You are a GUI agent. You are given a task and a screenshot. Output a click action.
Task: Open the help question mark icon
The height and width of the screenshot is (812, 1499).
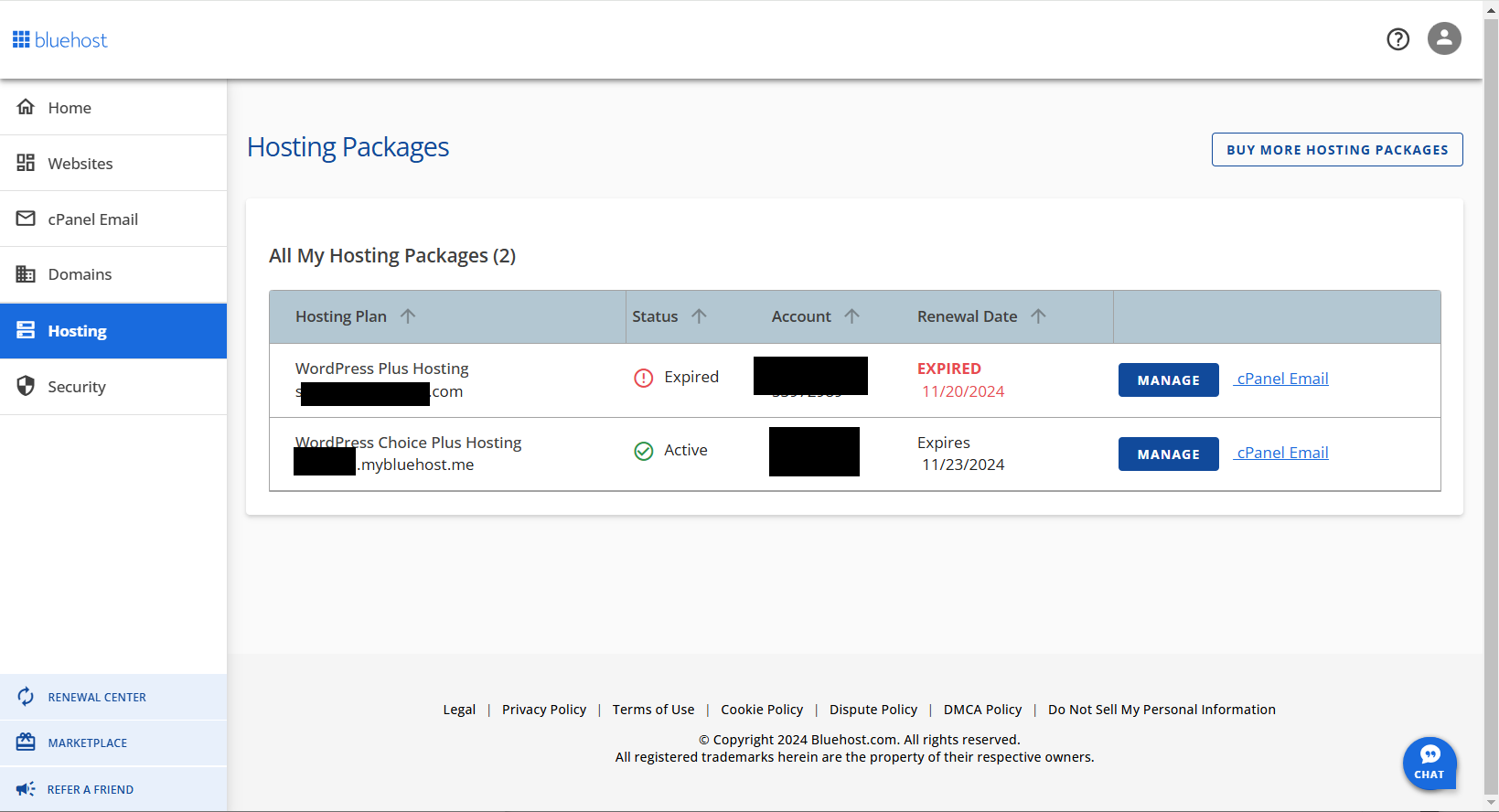[x=1397, y=39]
